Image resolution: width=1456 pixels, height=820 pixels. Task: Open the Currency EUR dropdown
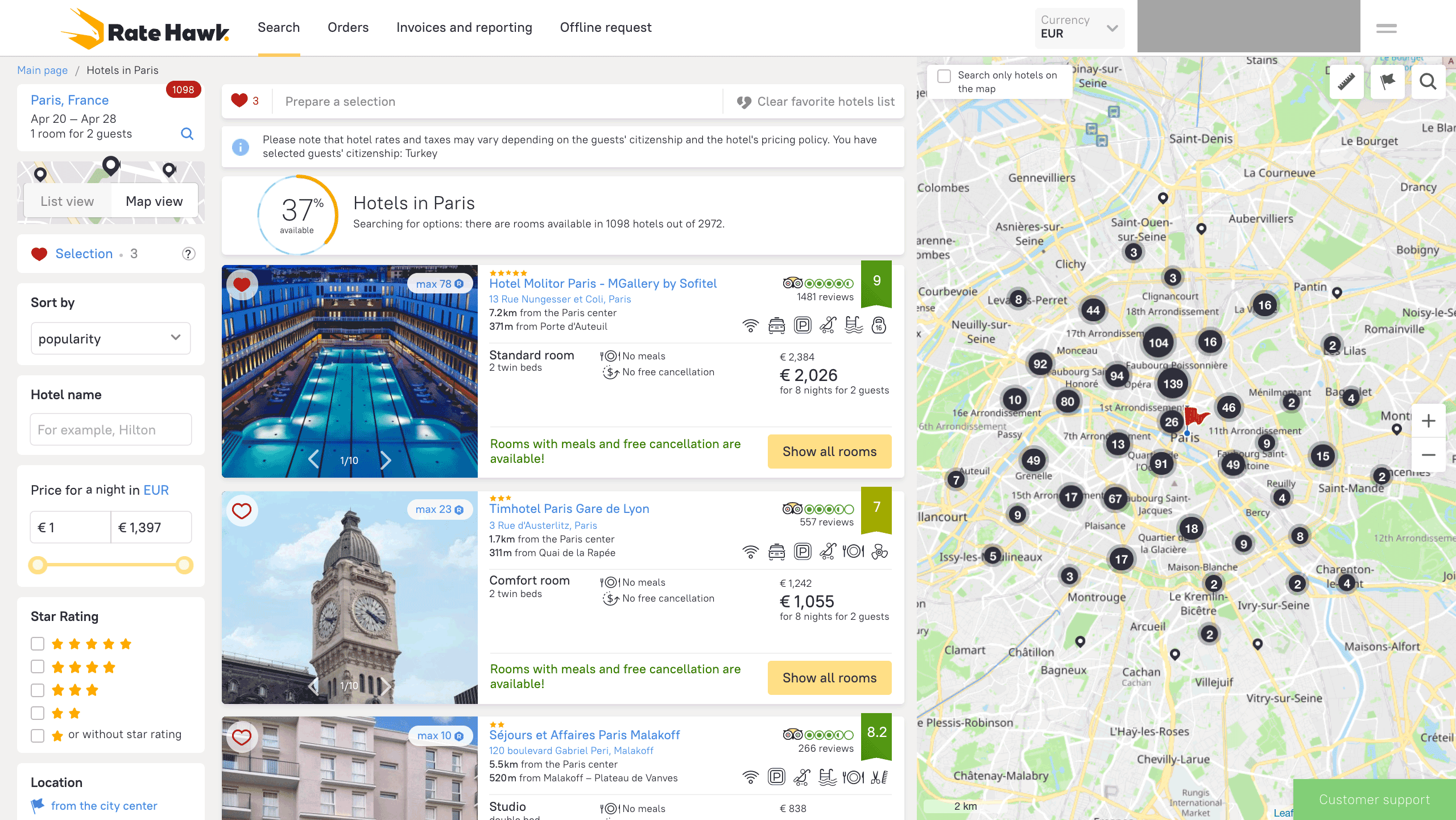click(x=1079, y=27)
